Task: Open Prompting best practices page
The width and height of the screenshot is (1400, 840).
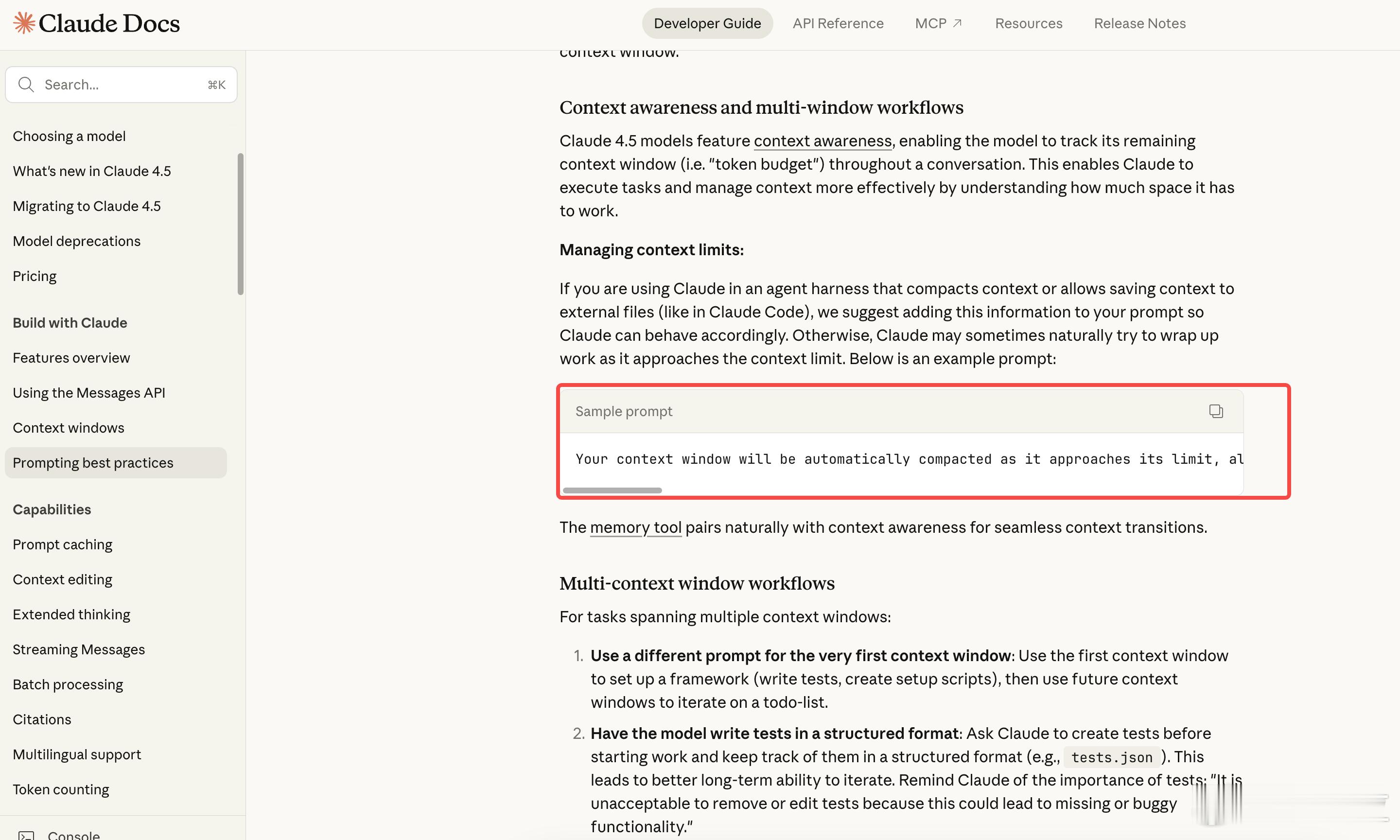Action: click(x=93, y=463)
